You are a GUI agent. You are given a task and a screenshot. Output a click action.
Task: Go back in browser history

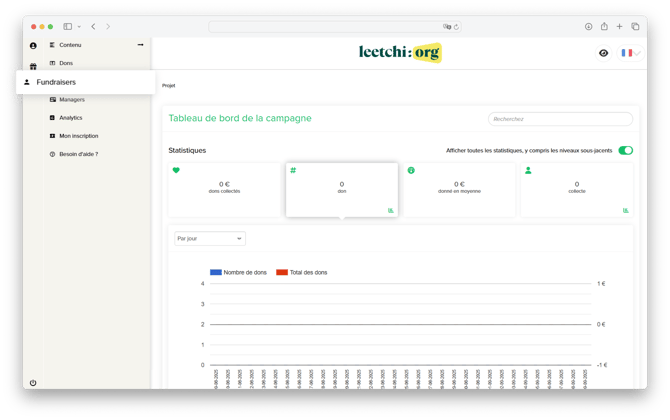93,26
